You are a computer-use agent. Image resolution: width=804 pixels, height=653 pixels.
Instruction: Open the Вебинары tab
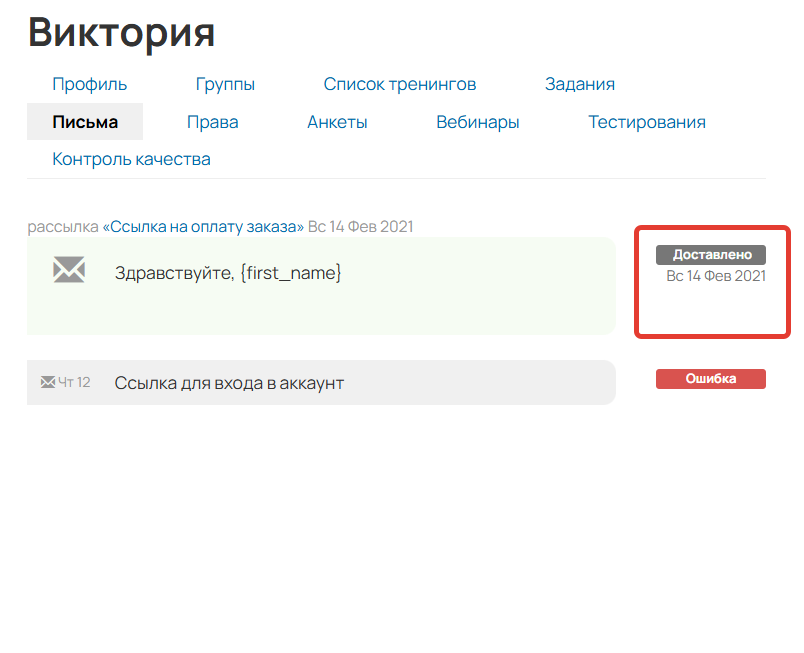[x=477, y=121]
